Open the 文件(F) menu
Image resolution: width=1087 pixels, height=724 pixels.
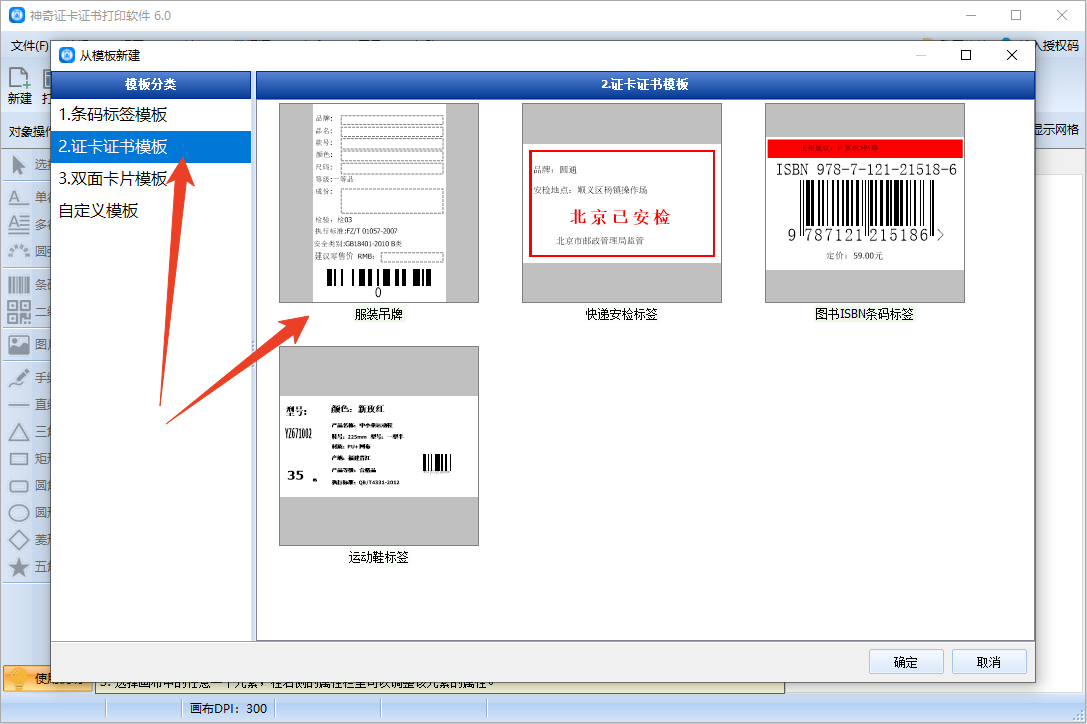pyautogui.click(x=30, y=46)
